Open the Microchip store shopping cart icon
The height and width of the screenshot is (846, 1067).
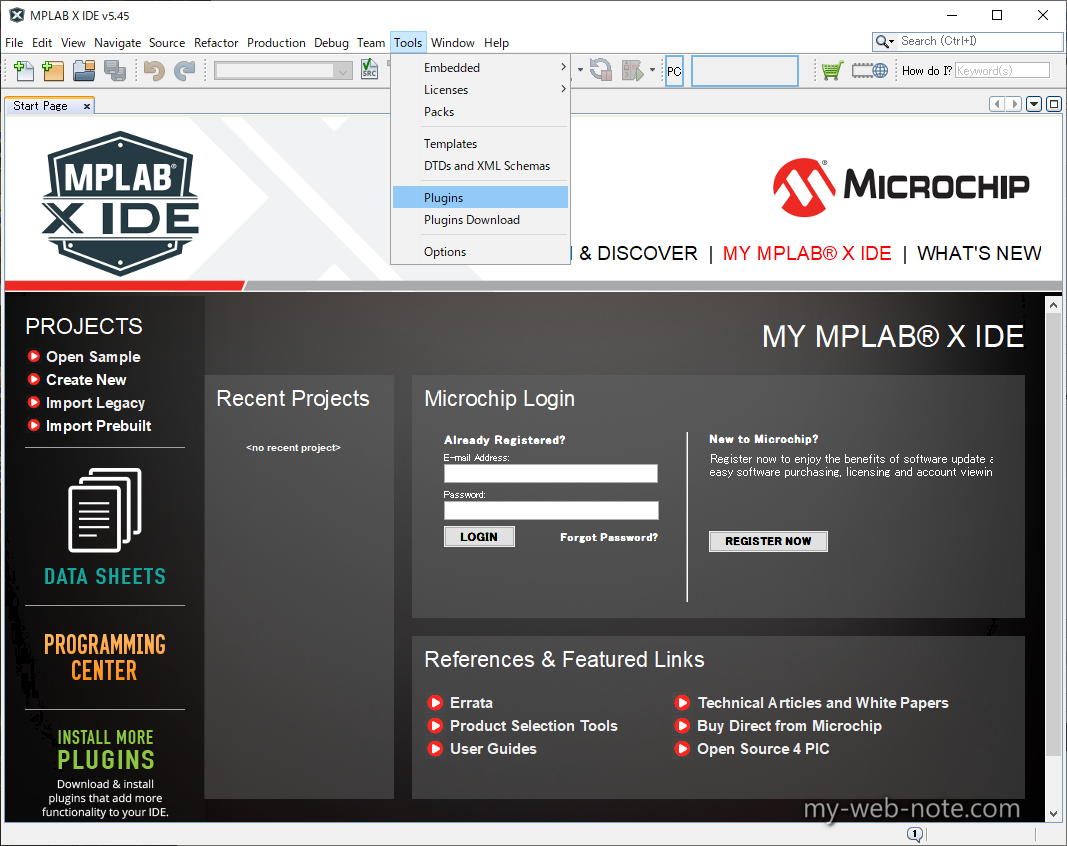pos(831,70)
